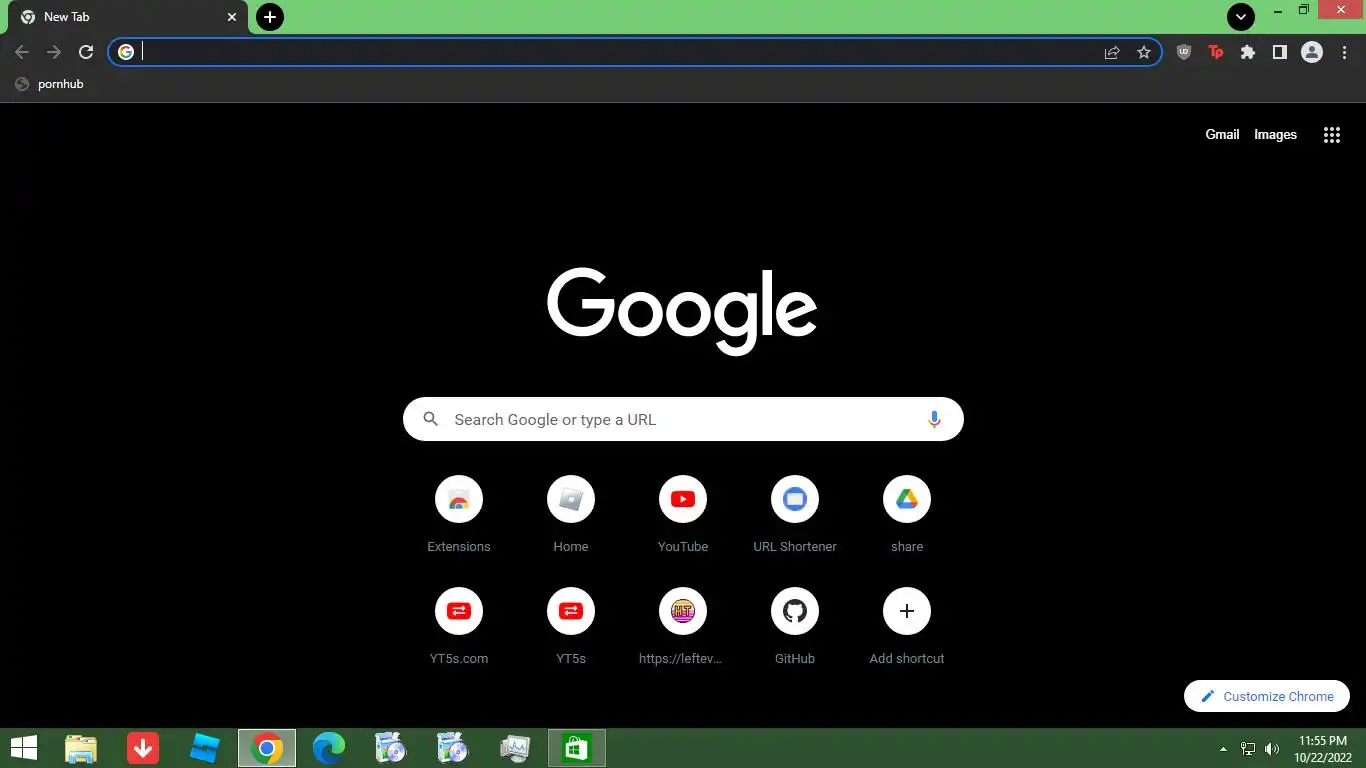1366x768 pixels.
Task: Click the Google icon in address bar
Action: [126, 52]
